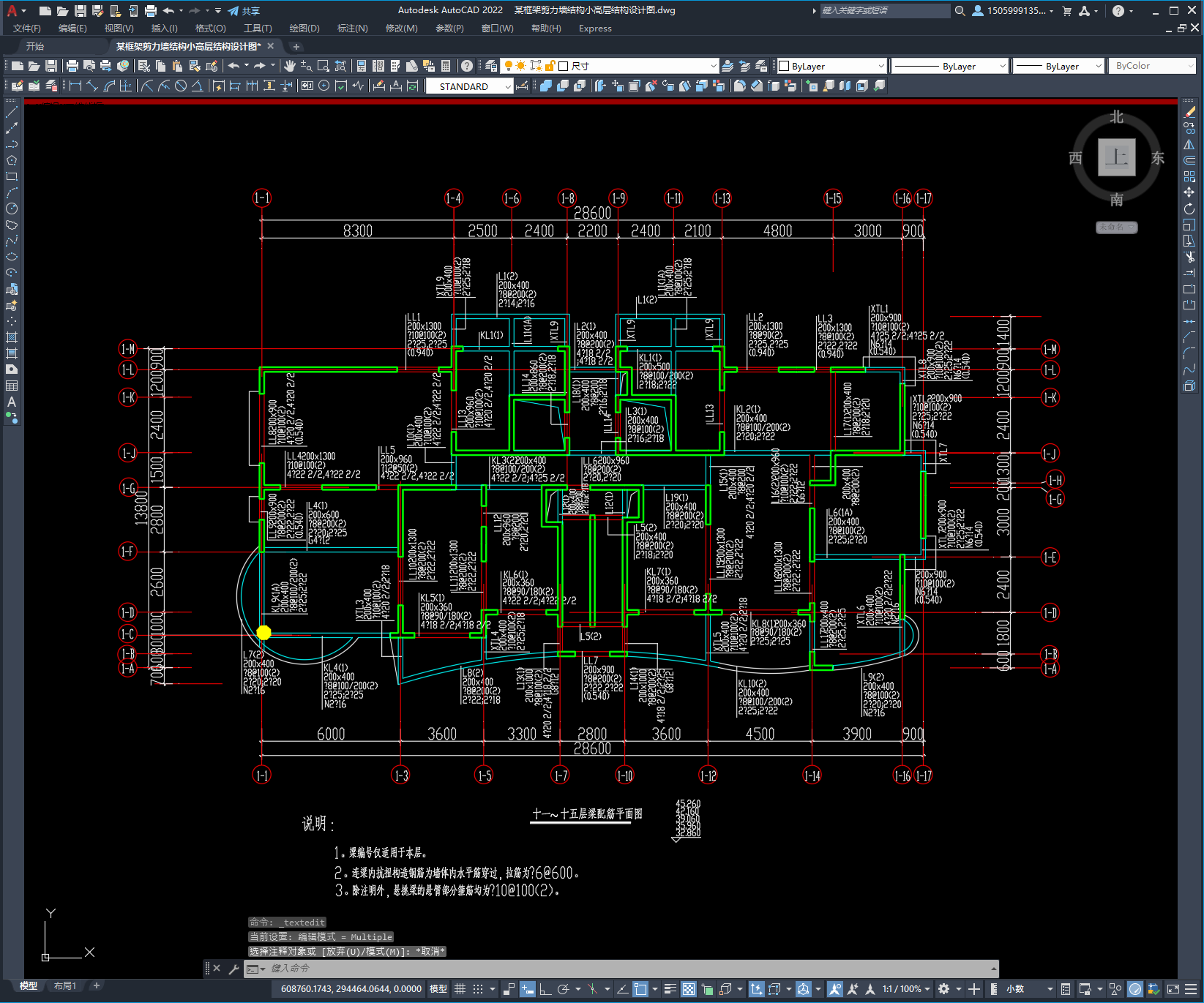Click the 模型 model space button in status bar
This screenshot has height=1003, width=1204.
pos(438,989)
